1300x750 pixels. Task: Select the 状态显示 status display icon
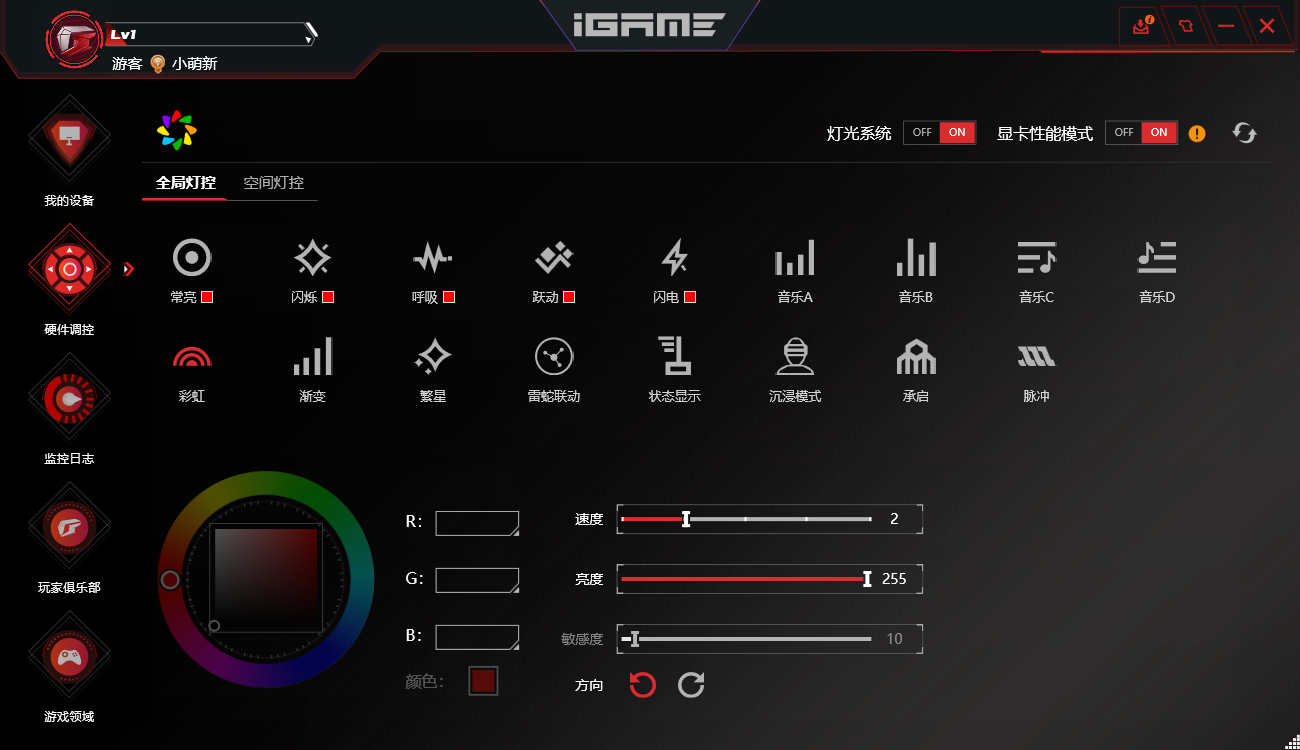(674, 356)
